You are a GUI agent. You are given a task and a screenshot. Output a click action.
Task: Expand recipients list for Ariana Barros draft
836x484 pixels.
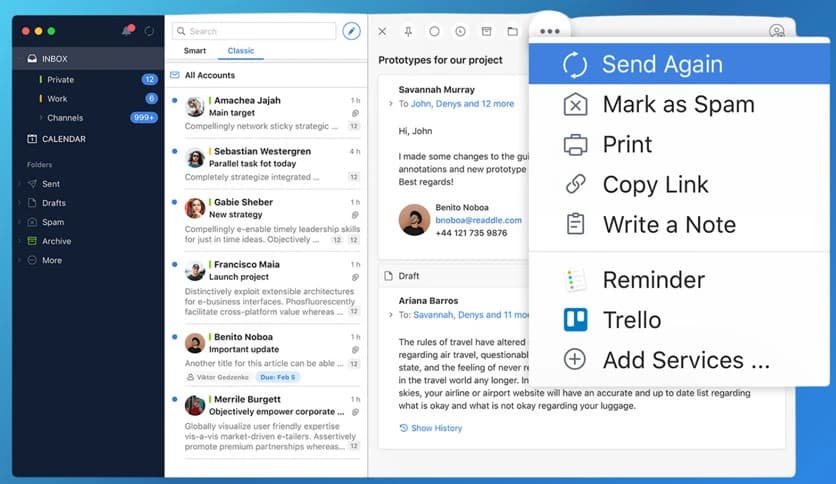tap(391, 314)
